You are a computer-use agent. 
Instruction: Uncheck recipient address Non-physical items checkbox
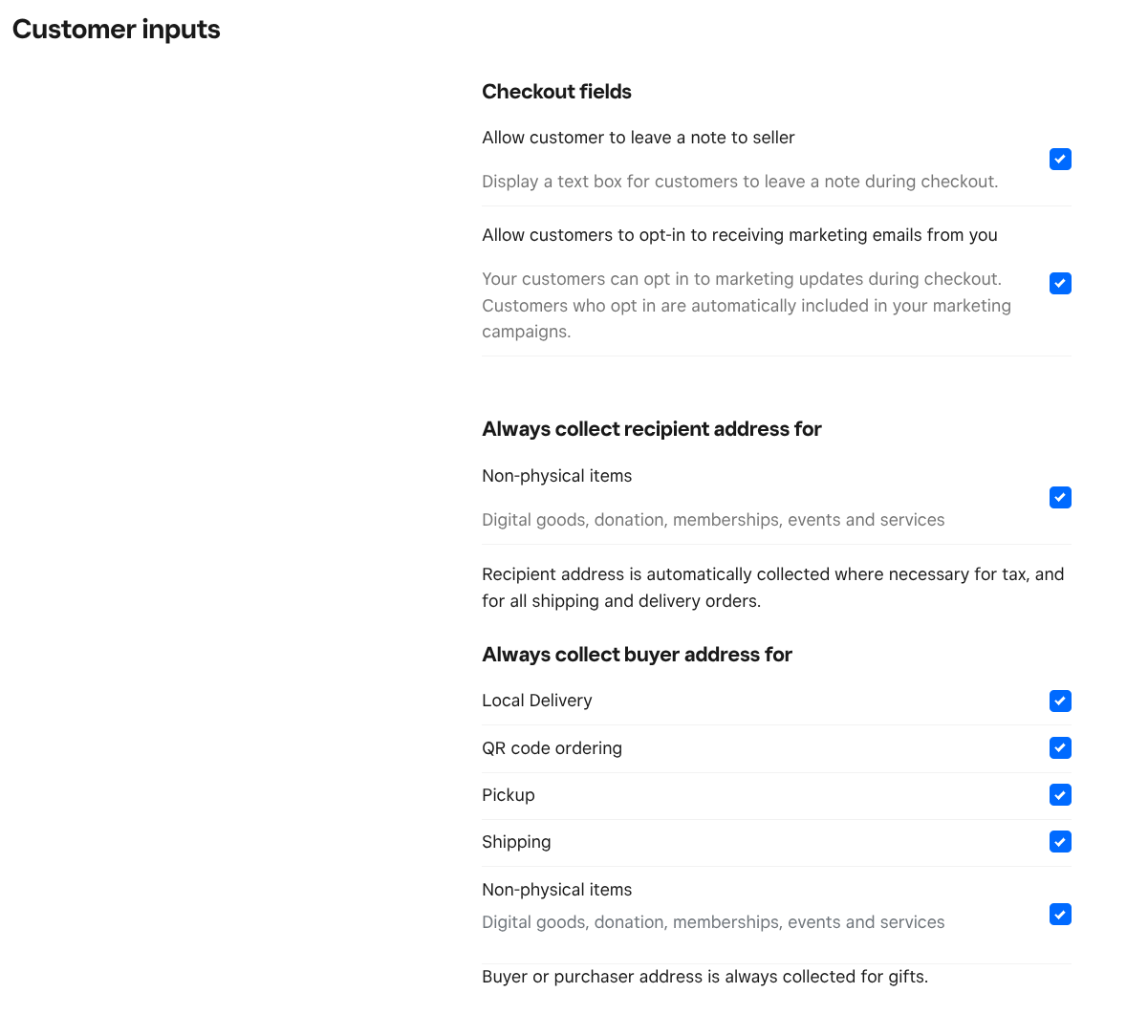pyautogui.click(x=1060, y=498)
